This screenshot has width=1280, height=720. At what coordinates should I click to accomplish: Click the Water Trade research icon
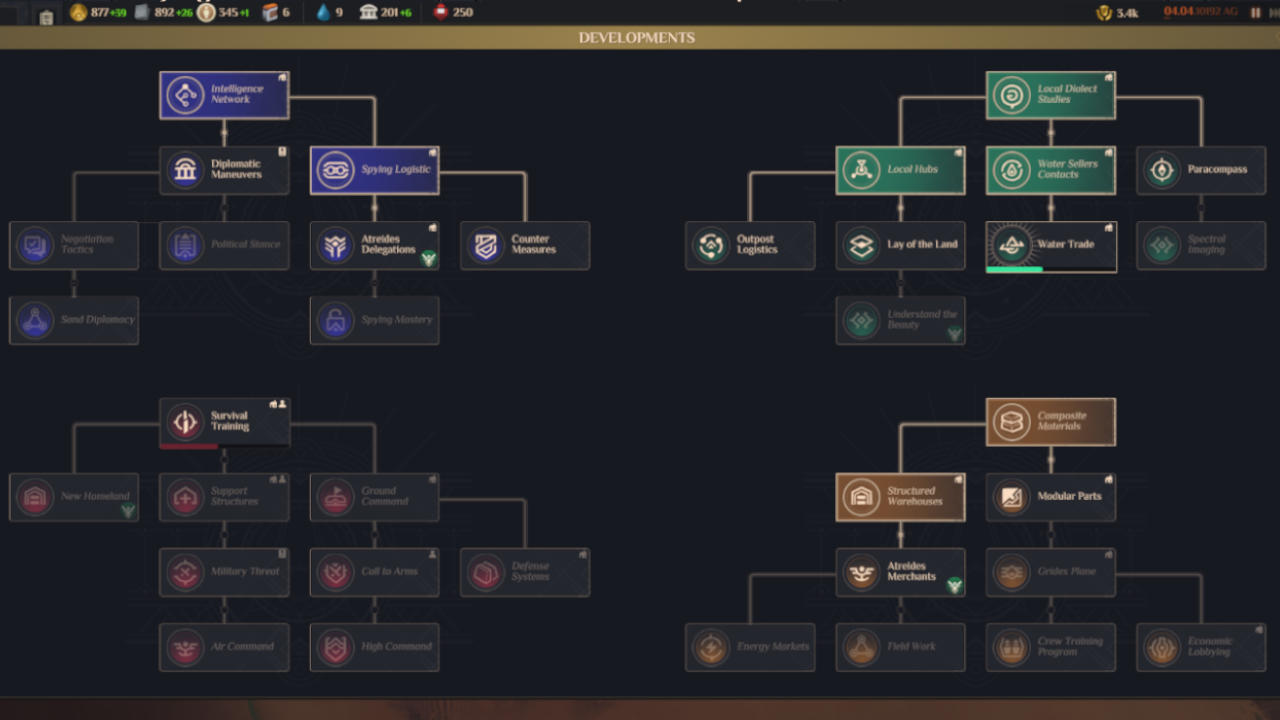click(1011, 245)
